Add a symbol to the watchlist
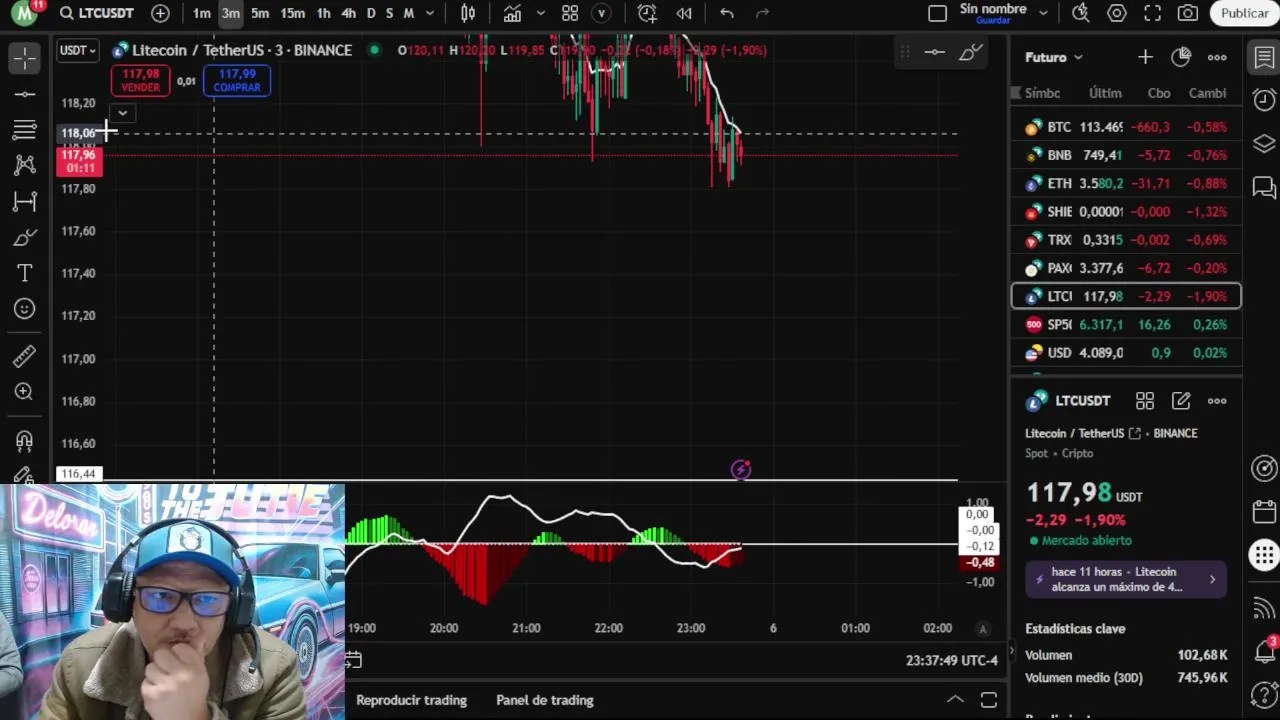Image resolution: width=1280 pixels, height=720 pixels. tap(1145, 57)
